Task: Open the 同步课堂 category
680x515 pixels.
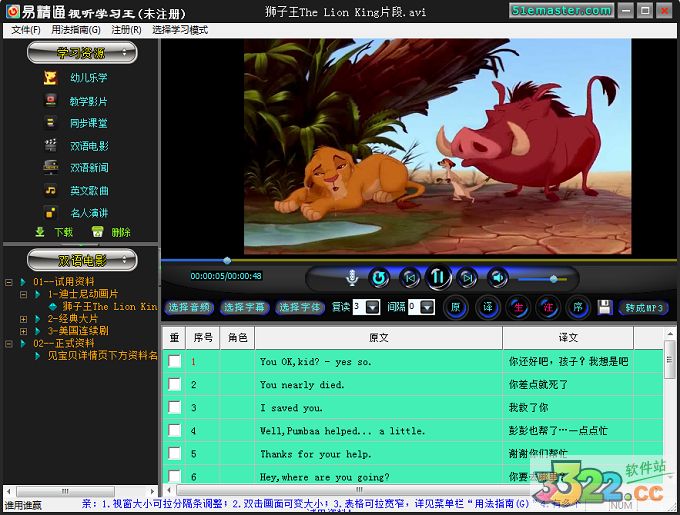Action: [x=88, y=123]
